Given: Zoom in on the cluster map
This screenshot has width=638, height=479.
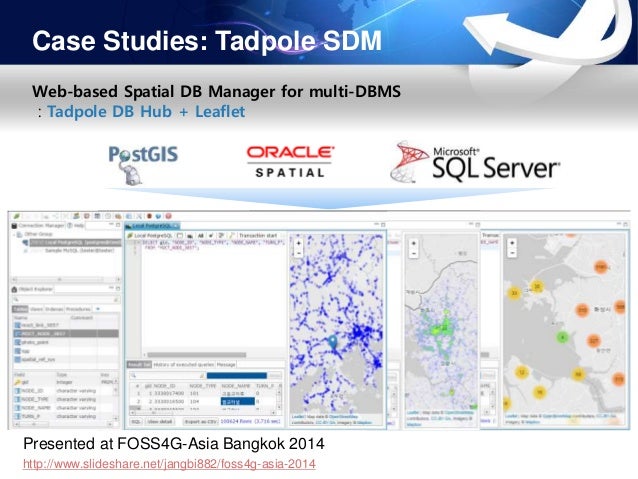Looking at the screenshot, I should coord(512,243).
